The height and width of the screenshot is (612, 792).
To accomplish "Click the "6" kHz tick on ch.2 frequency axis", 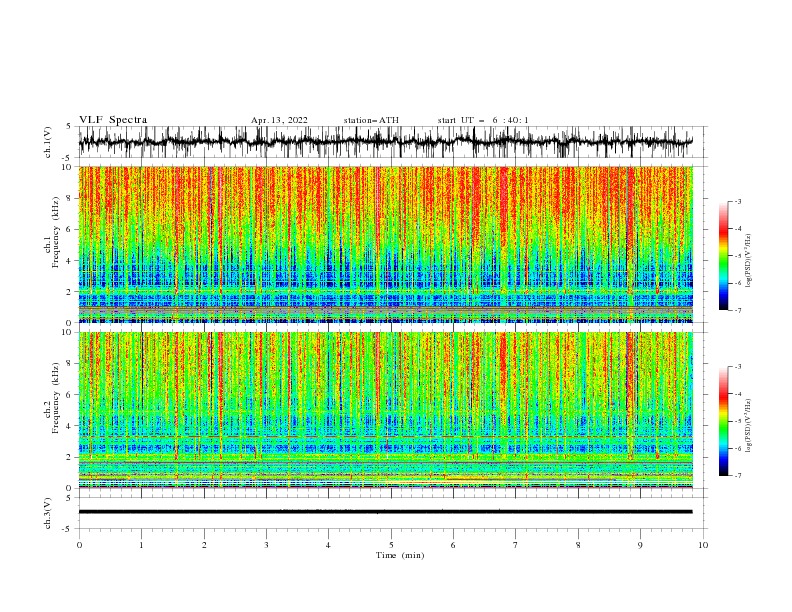I will (x=70, y=394).
